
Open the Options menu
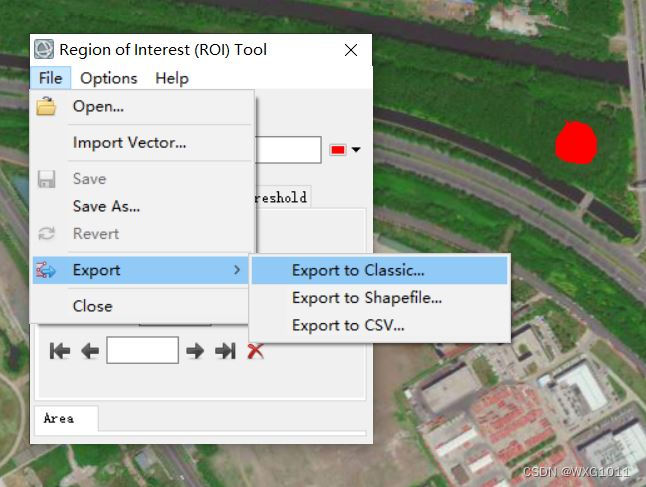click(x=109, y=78)
